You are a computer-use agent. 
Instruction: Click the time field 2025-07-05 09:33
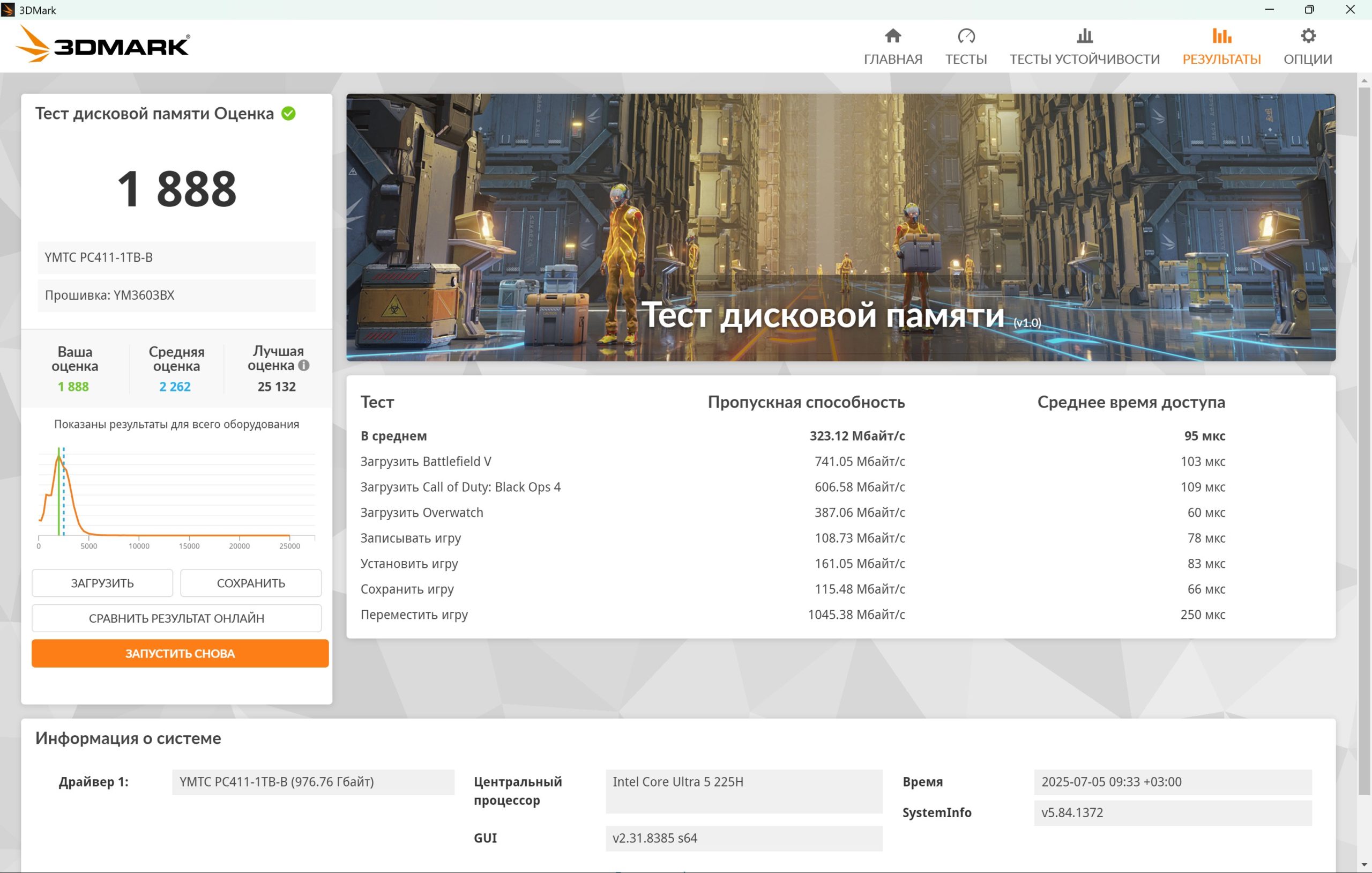click(1173, 782)
